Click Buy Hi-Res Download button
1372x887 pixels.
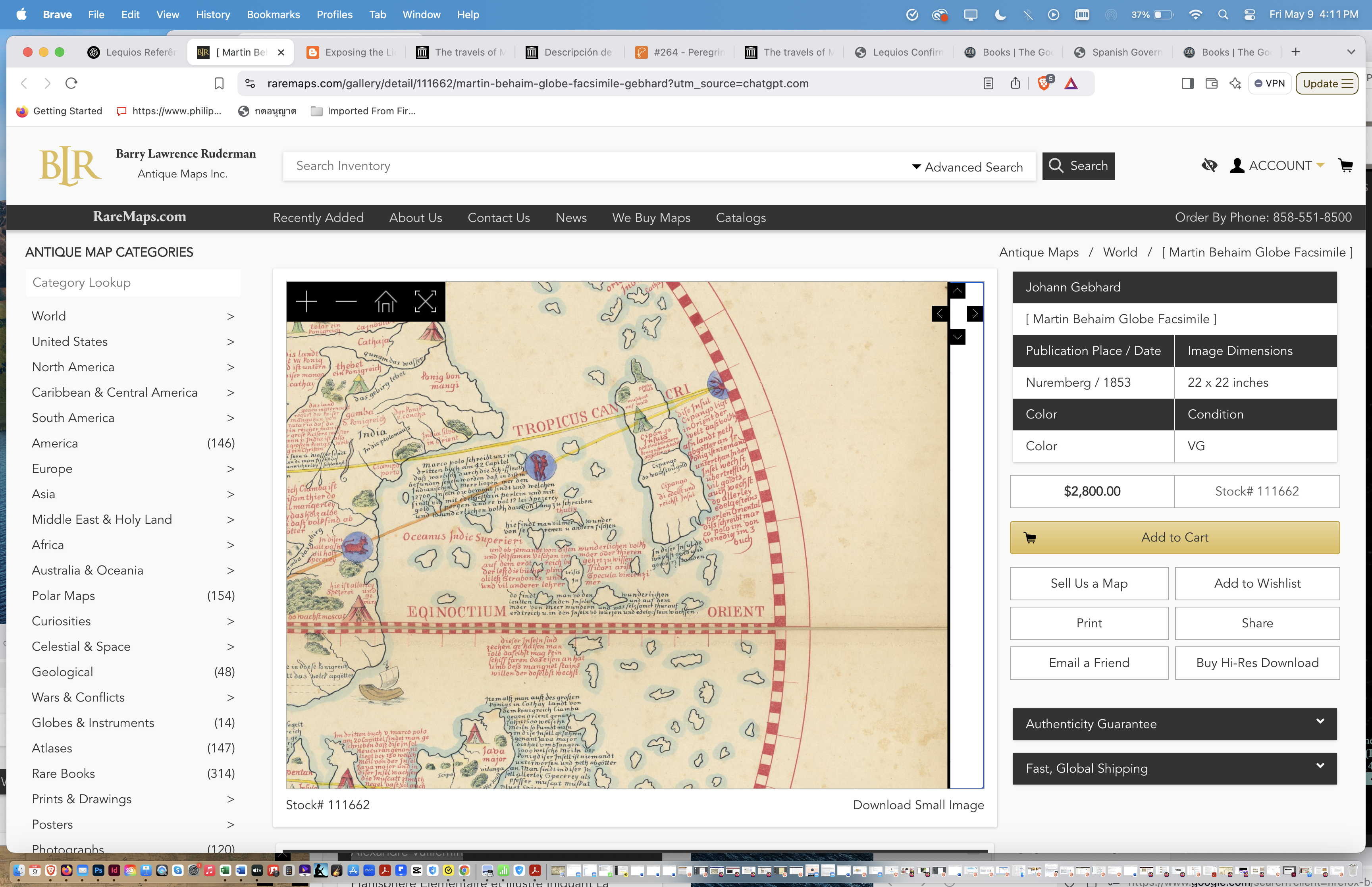pos(1257,663)
